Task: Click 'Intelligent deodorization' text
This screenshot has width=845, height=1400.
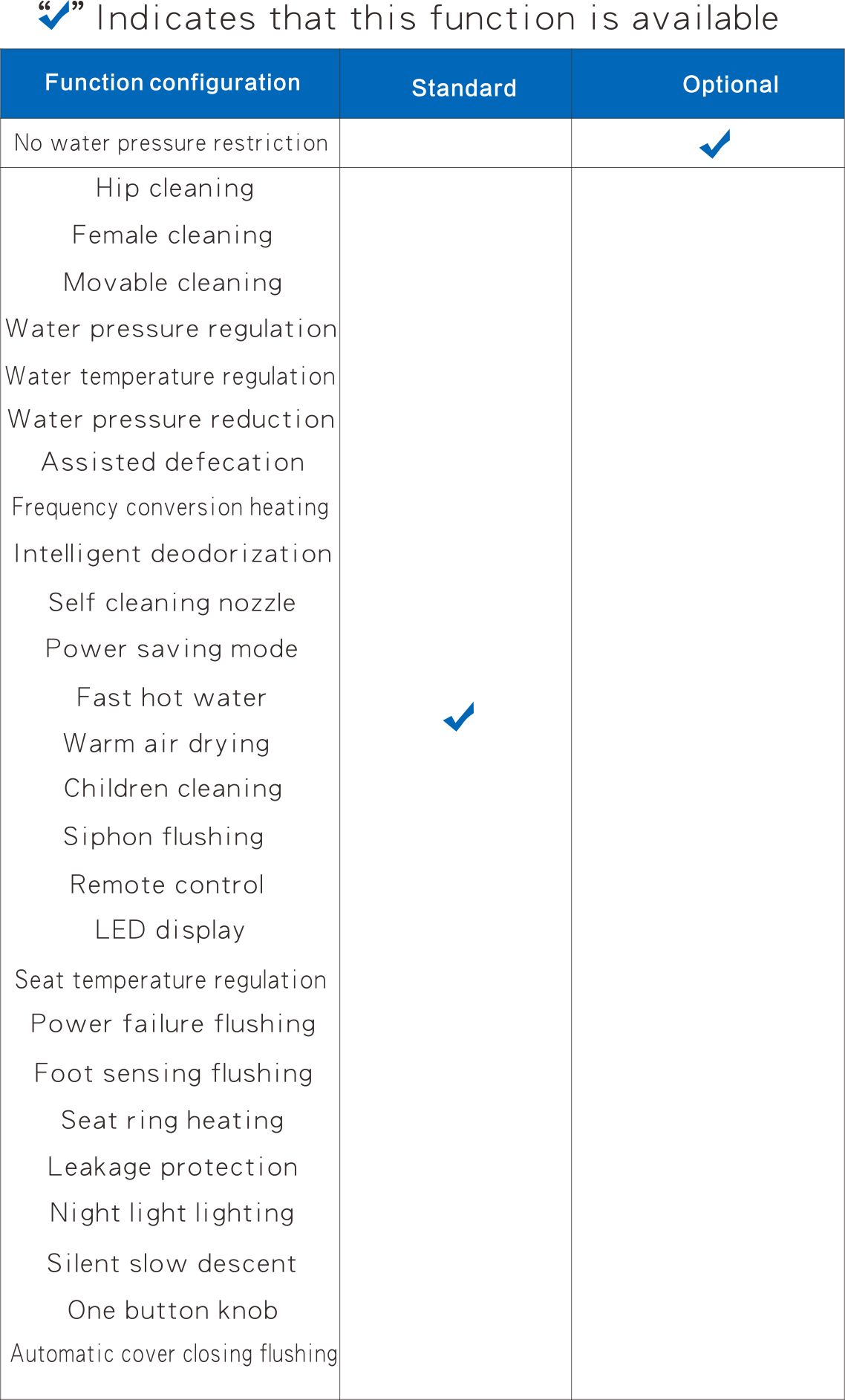Action: (x=173, y=554)
